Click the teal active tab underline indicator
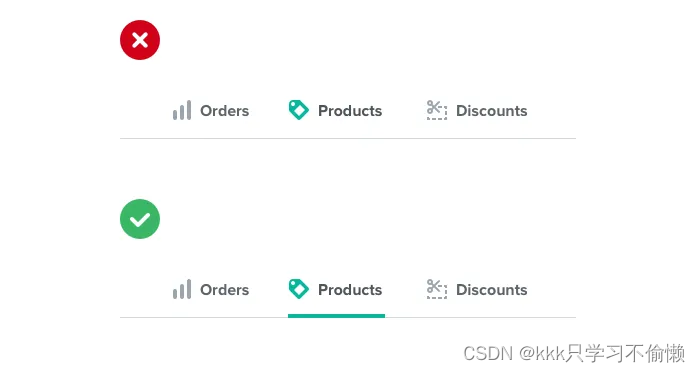The height and width of the screenshot is (372, 700). tap(337, 316)
